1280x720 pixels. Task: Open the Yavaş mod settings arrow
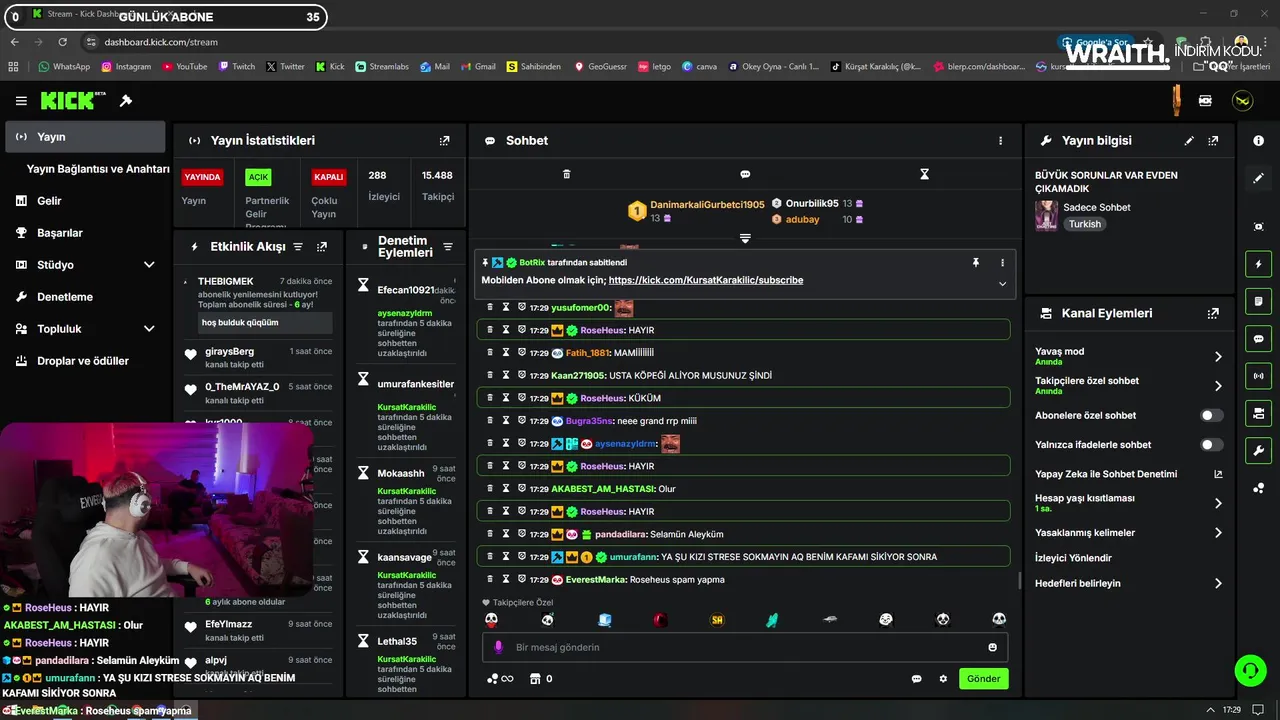(1218, 357)
